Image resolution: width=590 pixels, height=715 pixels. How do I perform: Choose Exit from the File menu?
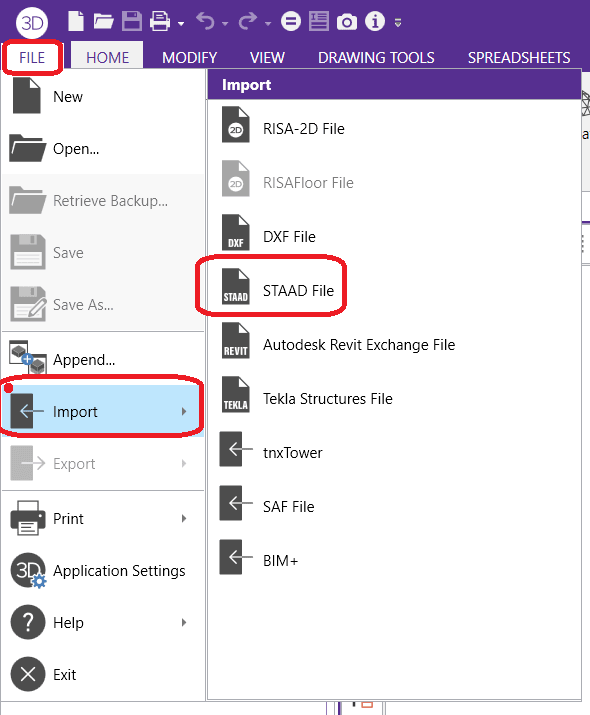pos(103,674)
